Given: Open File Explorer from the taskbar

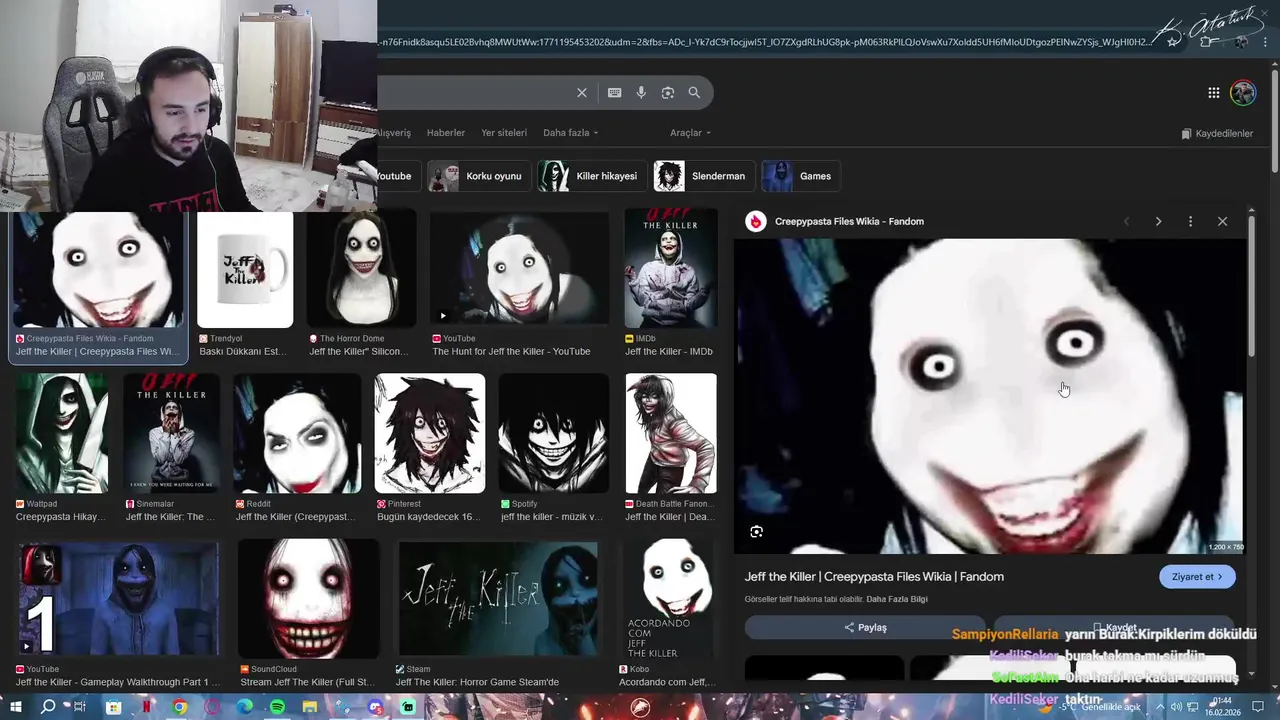Looking at the screenshot, I should tap(310, 707).
